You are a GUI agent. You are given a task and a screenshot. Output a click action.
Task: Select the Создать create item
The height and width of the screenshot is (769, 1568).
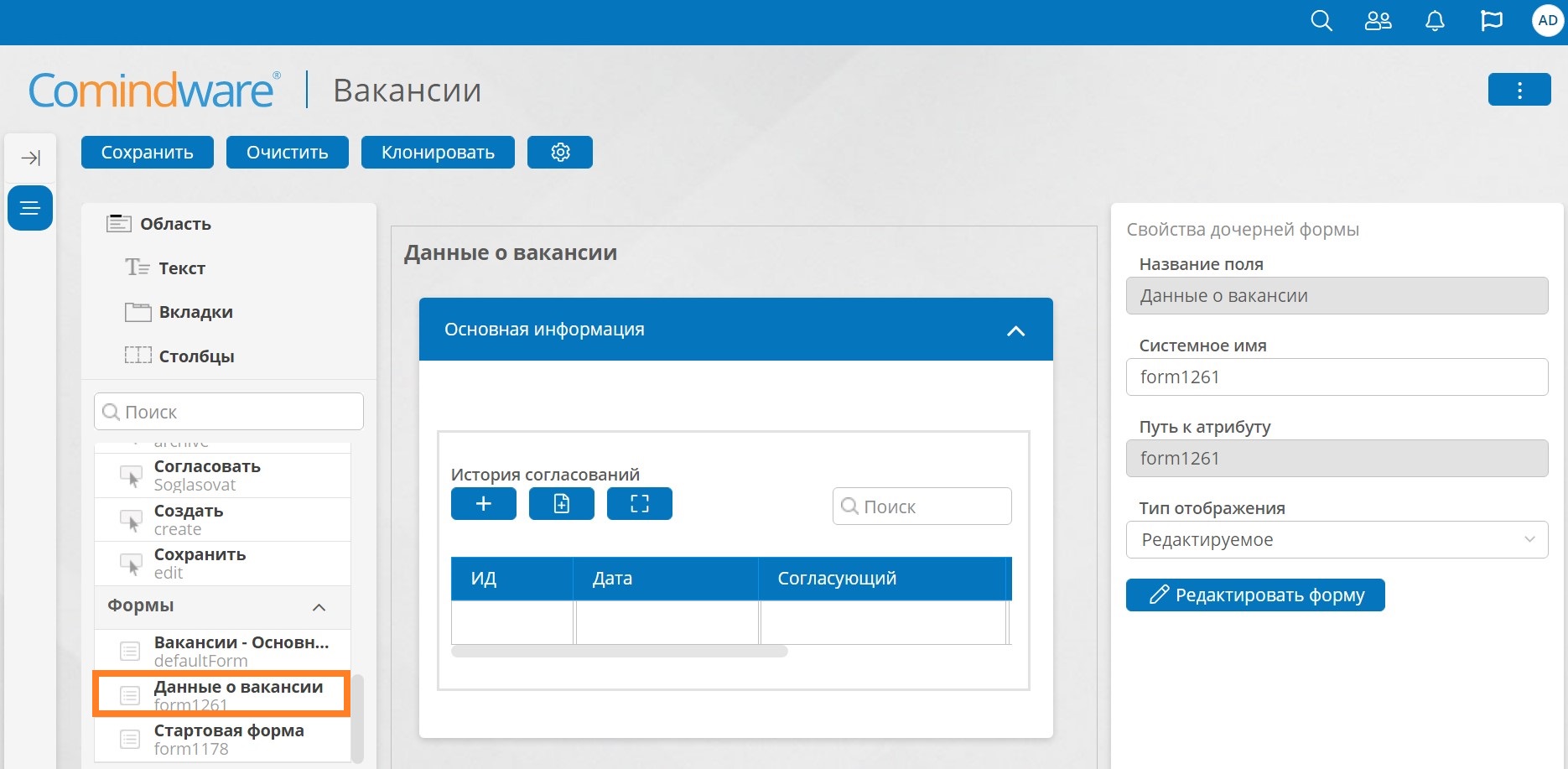(222, 520)
